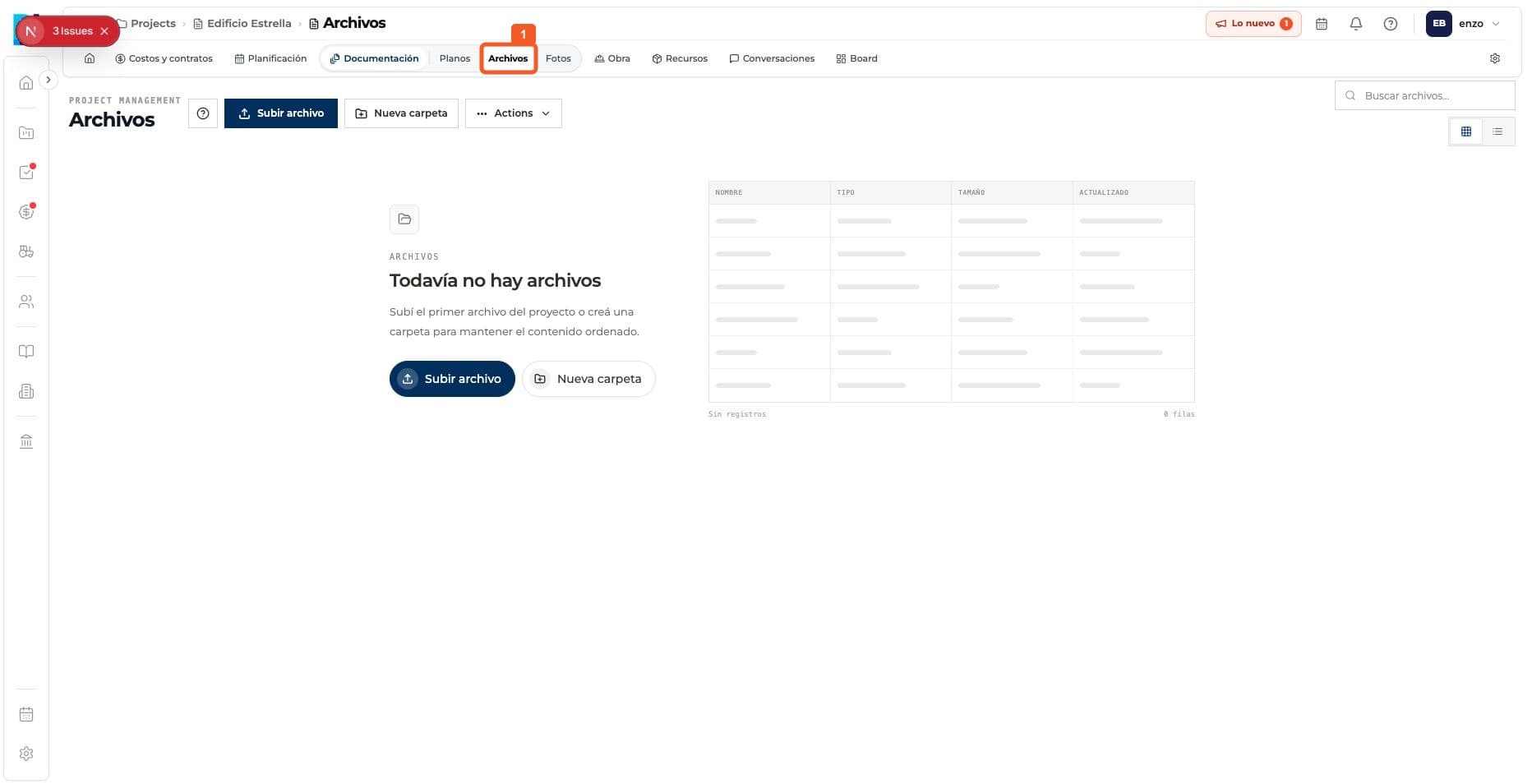Open the Planificación tab

pyautogui.click(x=270, y=58)
